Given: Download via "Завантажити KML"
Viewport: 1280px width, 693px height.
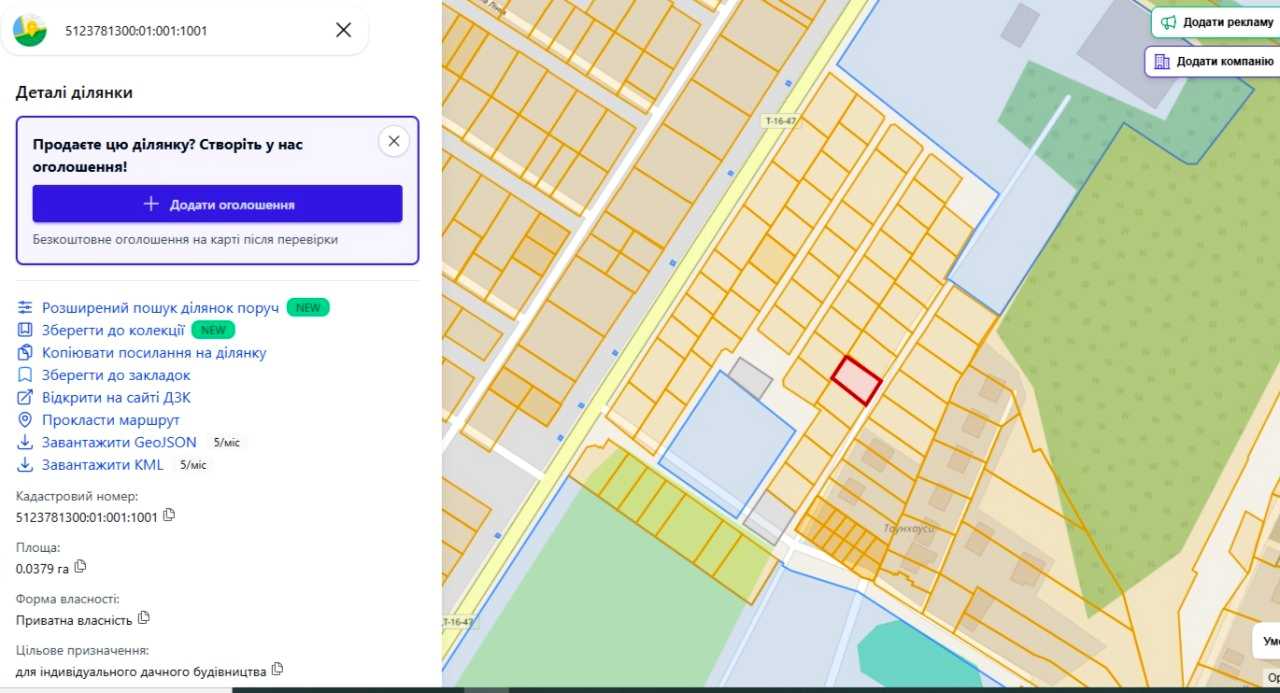Looking at the screenshot, I should pyautogui.click(x=102, y=465).
